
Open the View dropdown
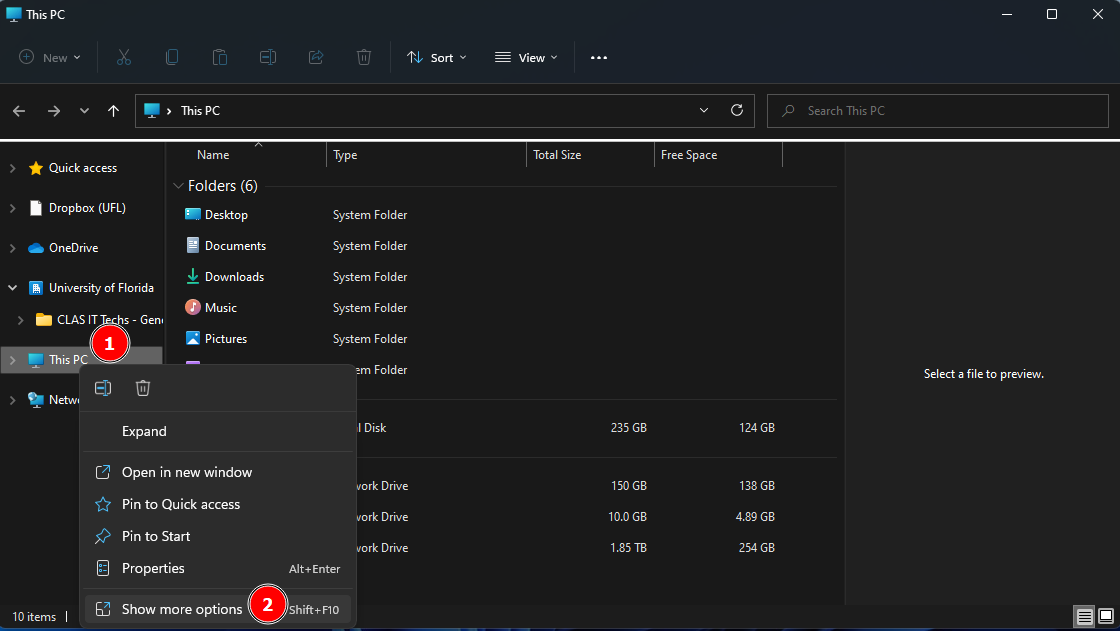tap(526, 58)
